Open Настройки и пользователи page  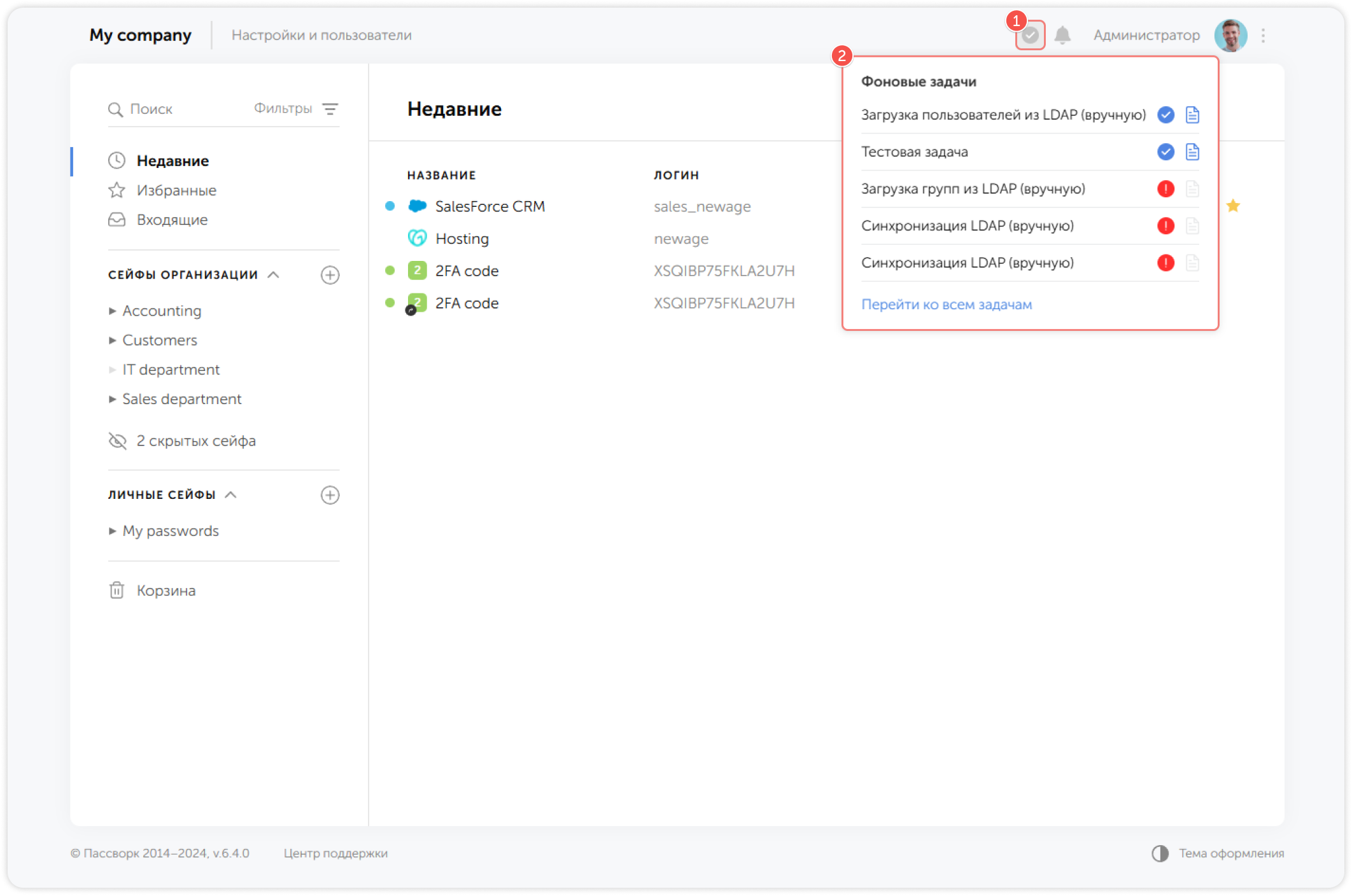point(321,36)
